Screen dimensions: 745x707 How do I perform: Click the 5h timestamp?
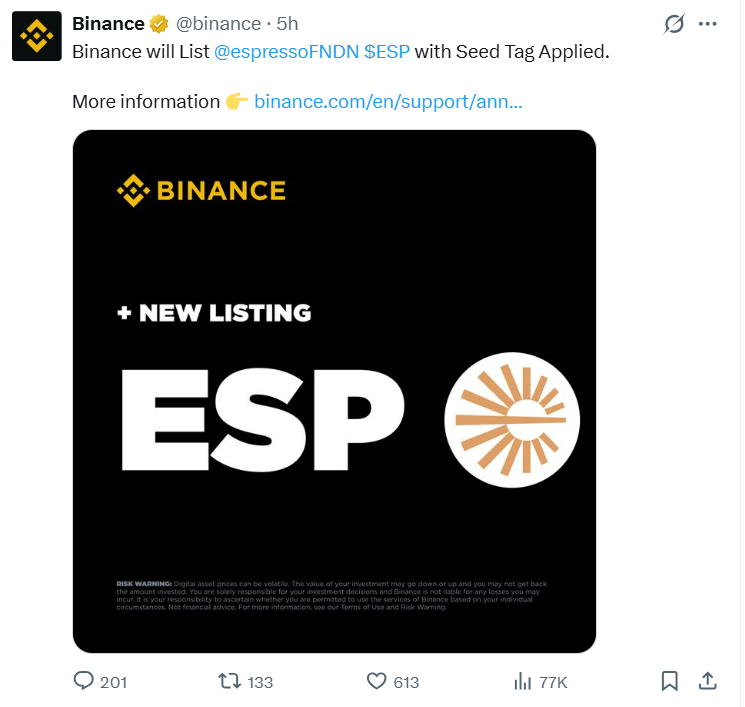pyautogui.click(x=287, y=24)
